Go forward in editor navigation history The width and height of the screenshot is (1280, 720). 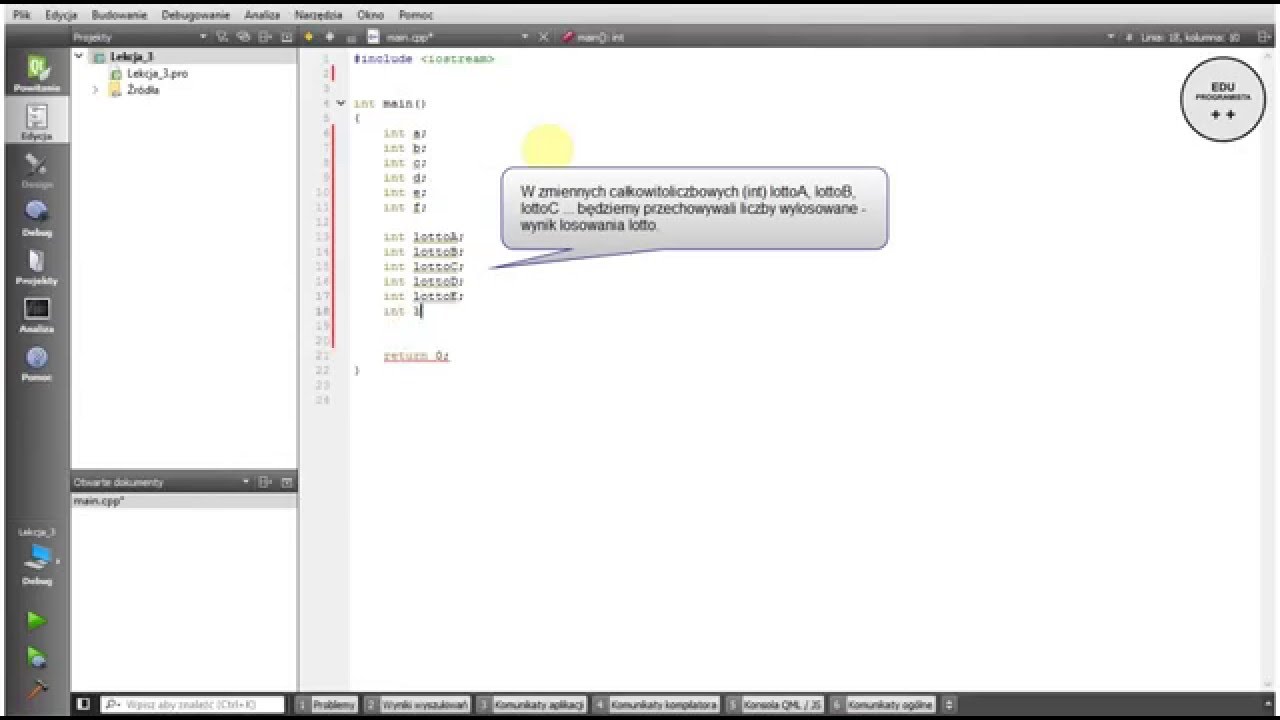pos(330,37)
